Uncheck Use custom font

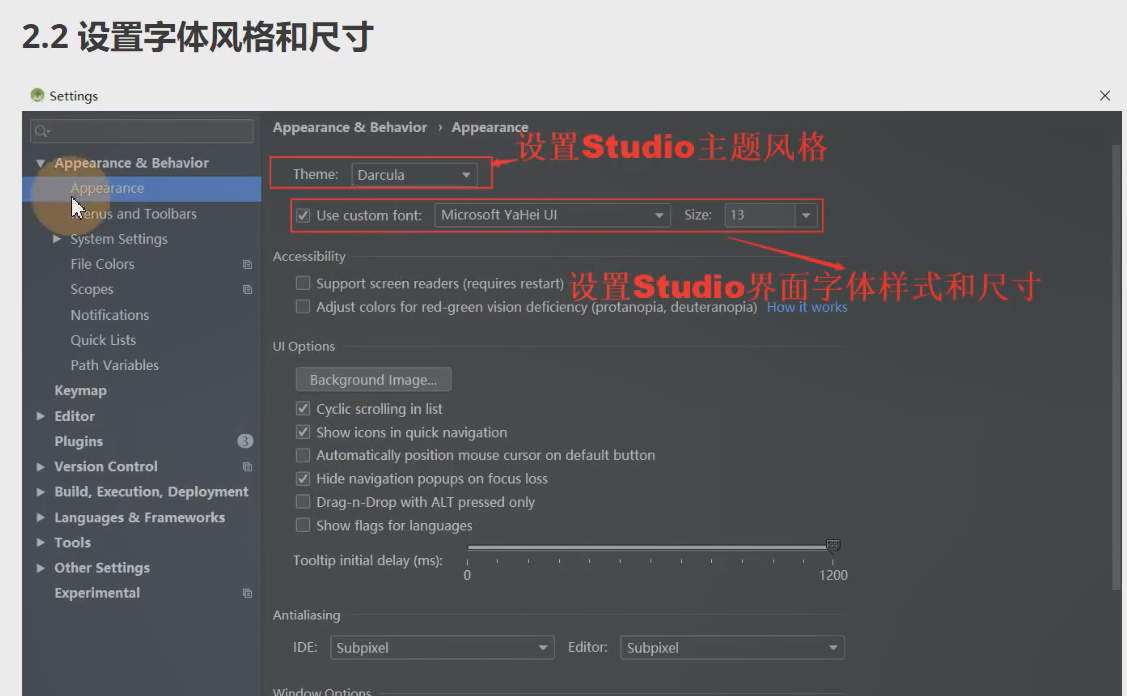[303, 215]
